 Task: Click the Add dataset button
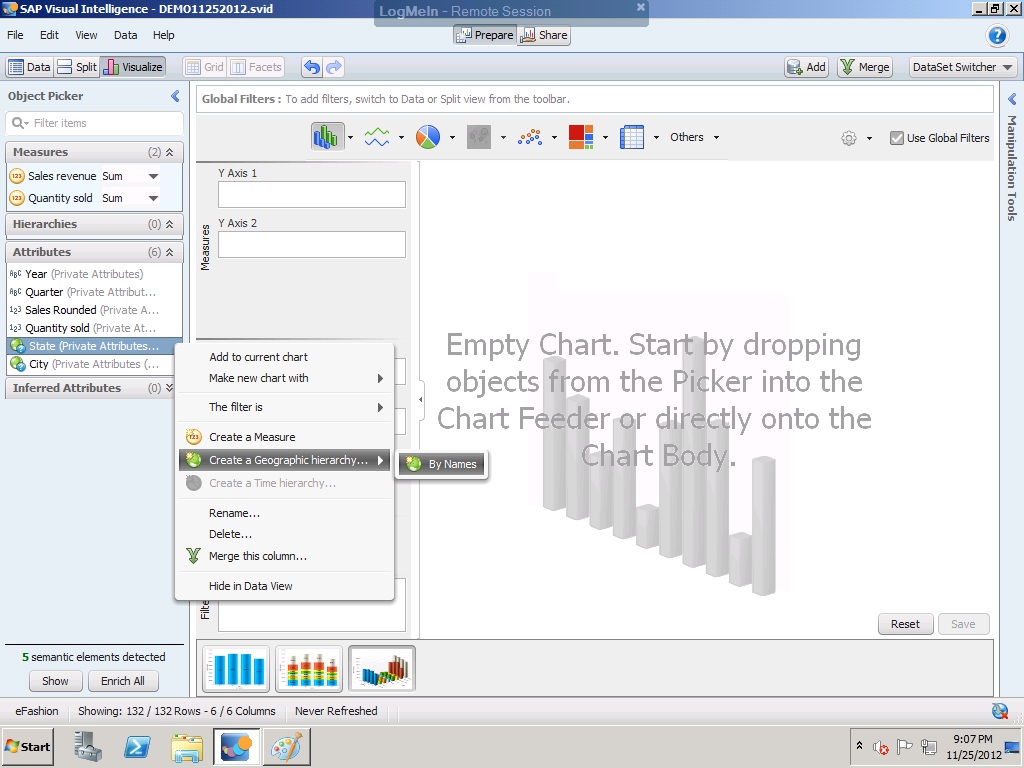(x=807, y=67)
